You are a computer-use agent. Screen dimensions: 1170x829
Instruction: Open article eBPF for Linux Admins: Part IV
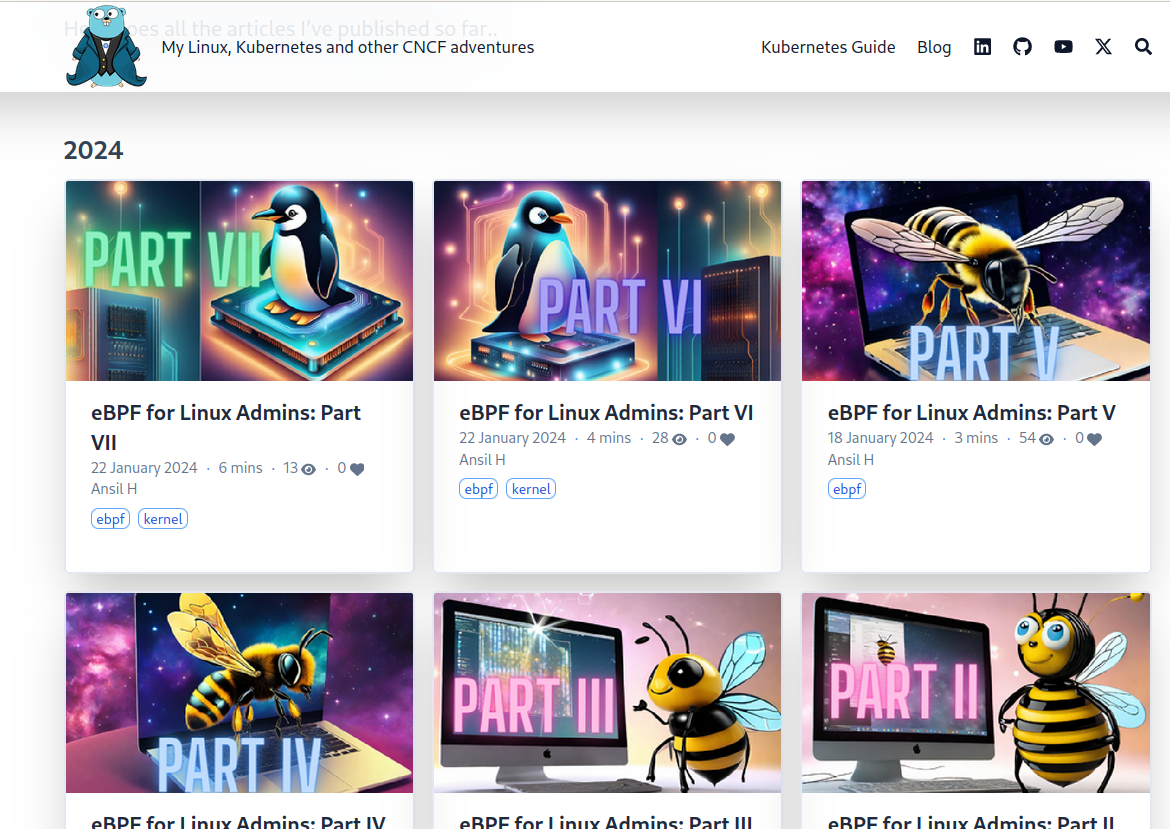point(238,821)
